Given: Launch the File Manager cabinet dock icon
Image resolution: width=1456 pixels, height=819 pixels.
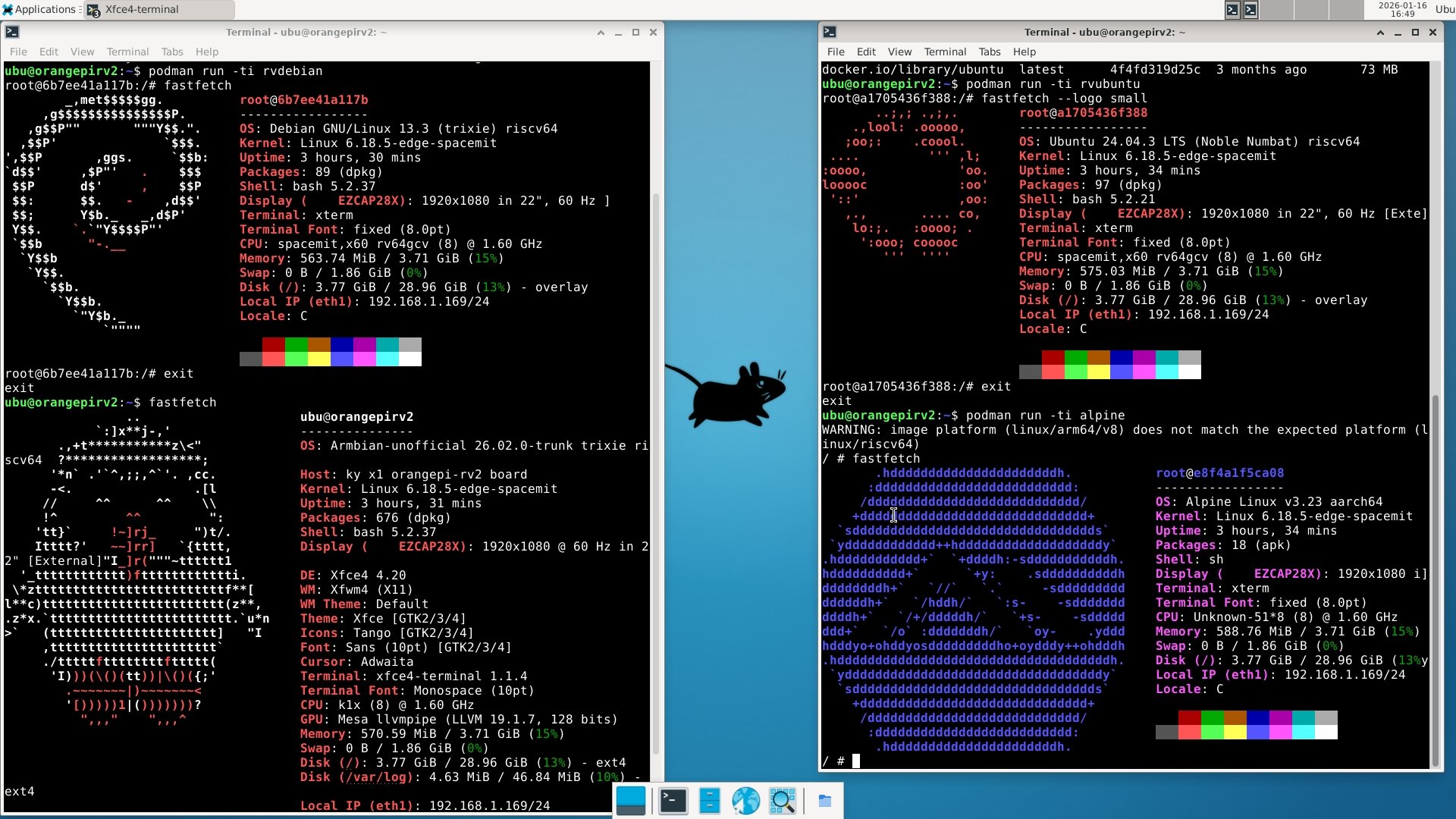Looking at the screenshot, I should (x=709, y=801).
